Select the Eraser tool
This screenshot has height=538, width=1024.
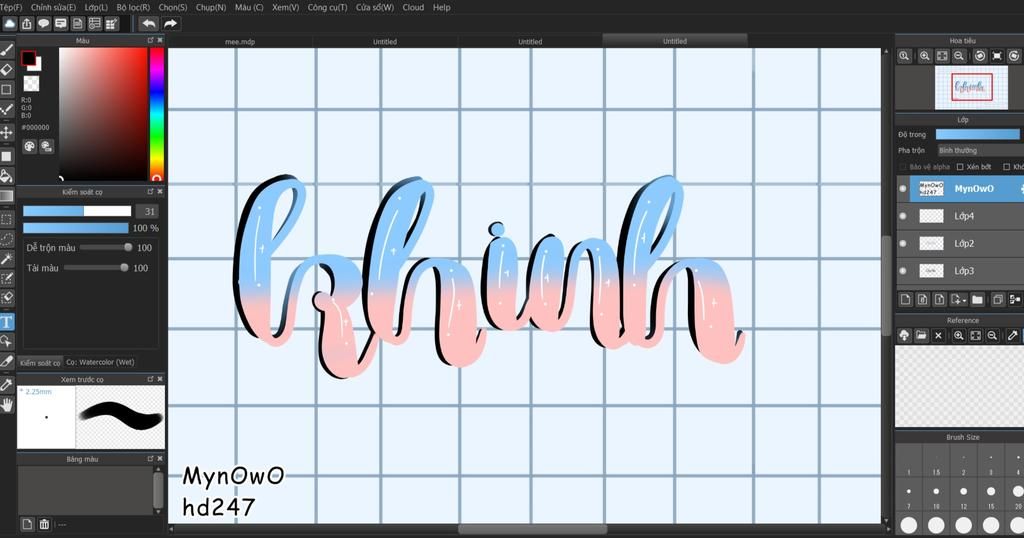click(x=7, y=70)
